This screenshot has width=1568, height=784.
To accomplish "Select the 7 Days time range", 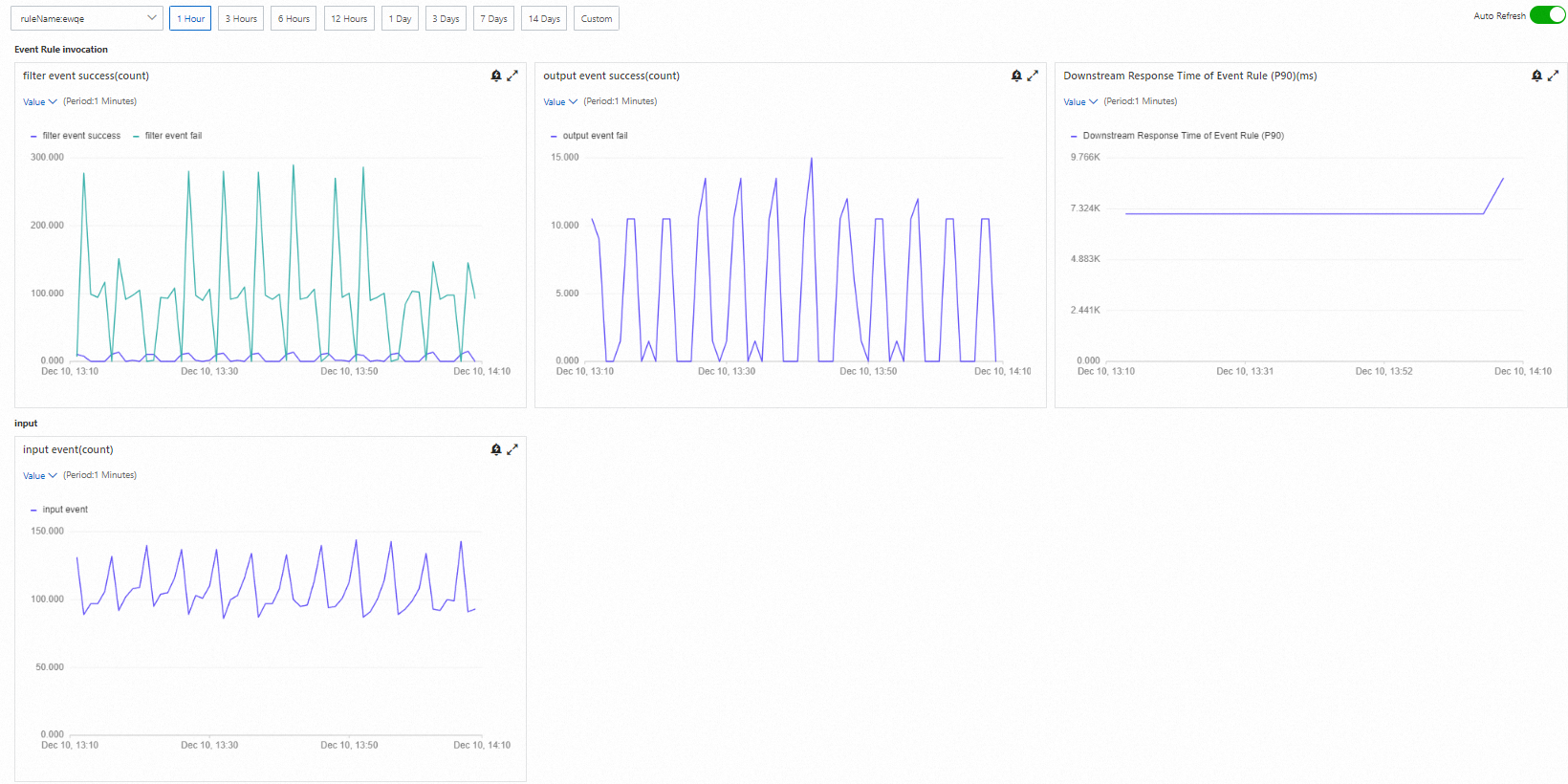I will 493,18.
